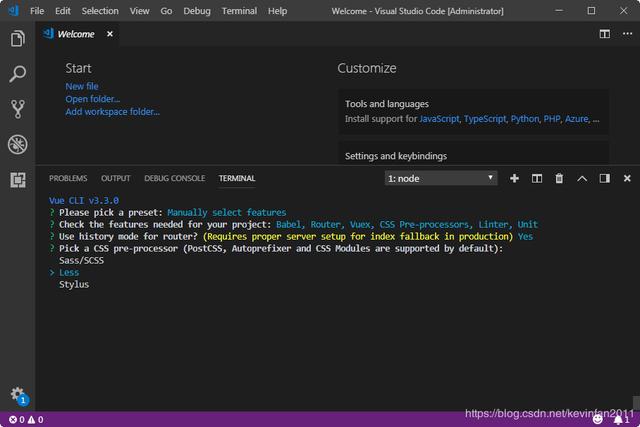Viewport: 640px width, 427px height.
Task: Open the Source Control view
Action: tap(18, 109)
